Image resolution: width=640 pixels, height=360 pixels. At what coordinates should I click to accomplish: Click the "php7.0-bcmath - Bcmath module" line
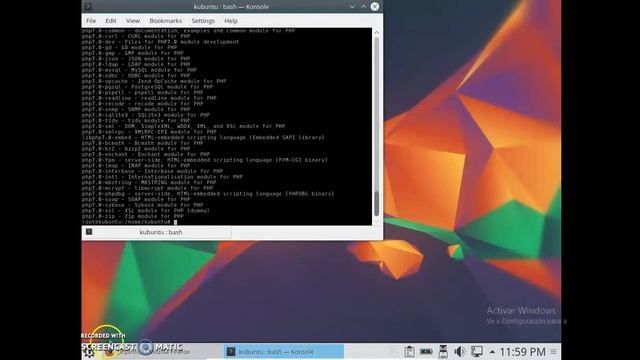(142, 143)
